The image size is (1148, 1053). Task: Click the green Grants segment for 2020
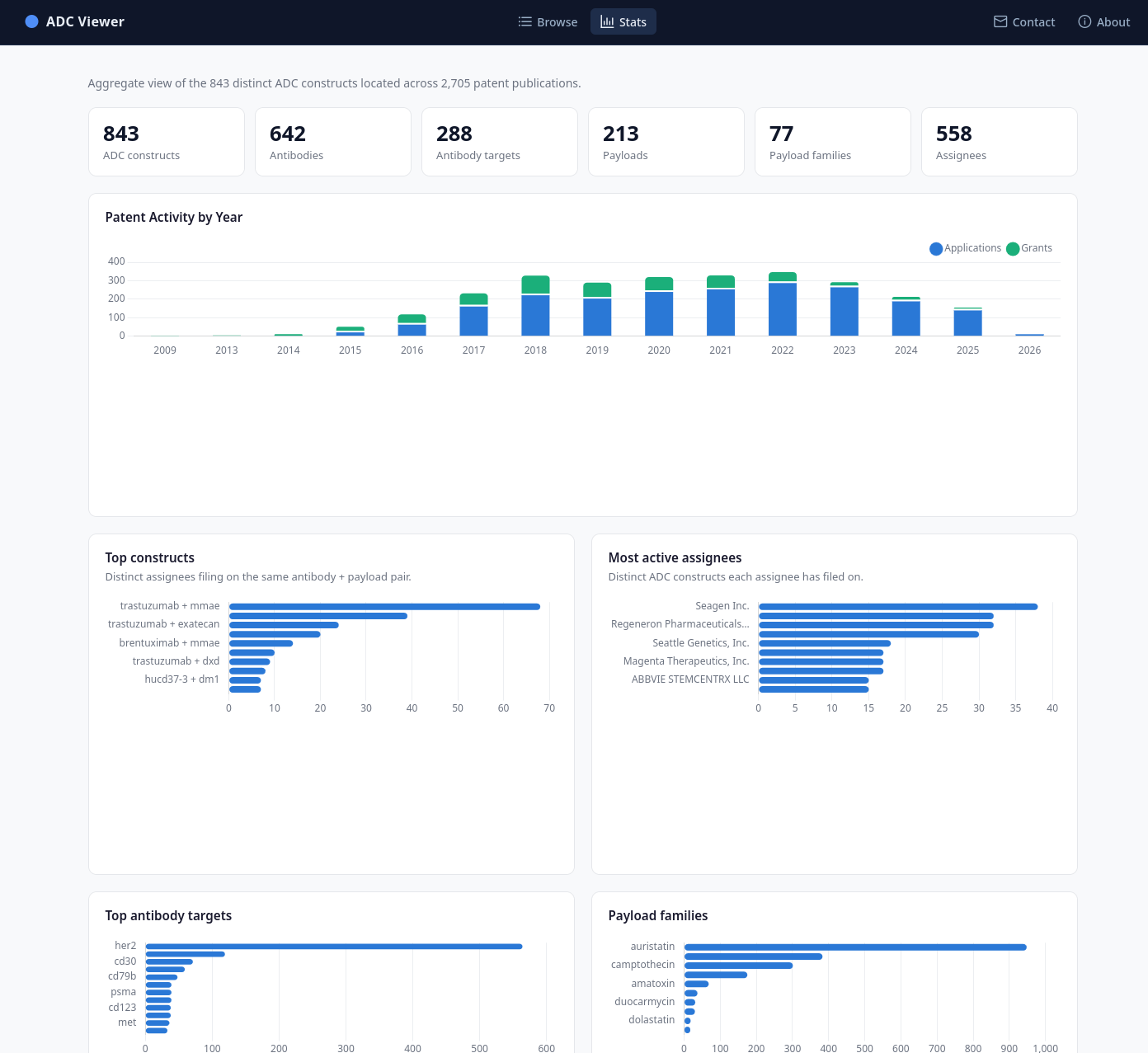(x=659, y=284)
